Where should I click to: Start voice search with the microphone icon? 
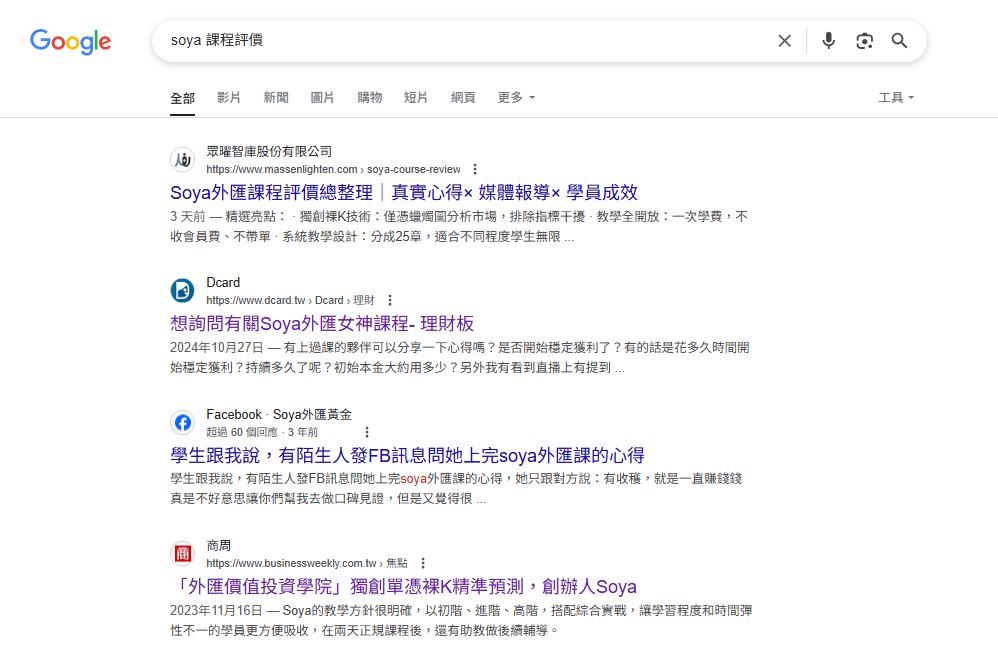click(828, 41)
